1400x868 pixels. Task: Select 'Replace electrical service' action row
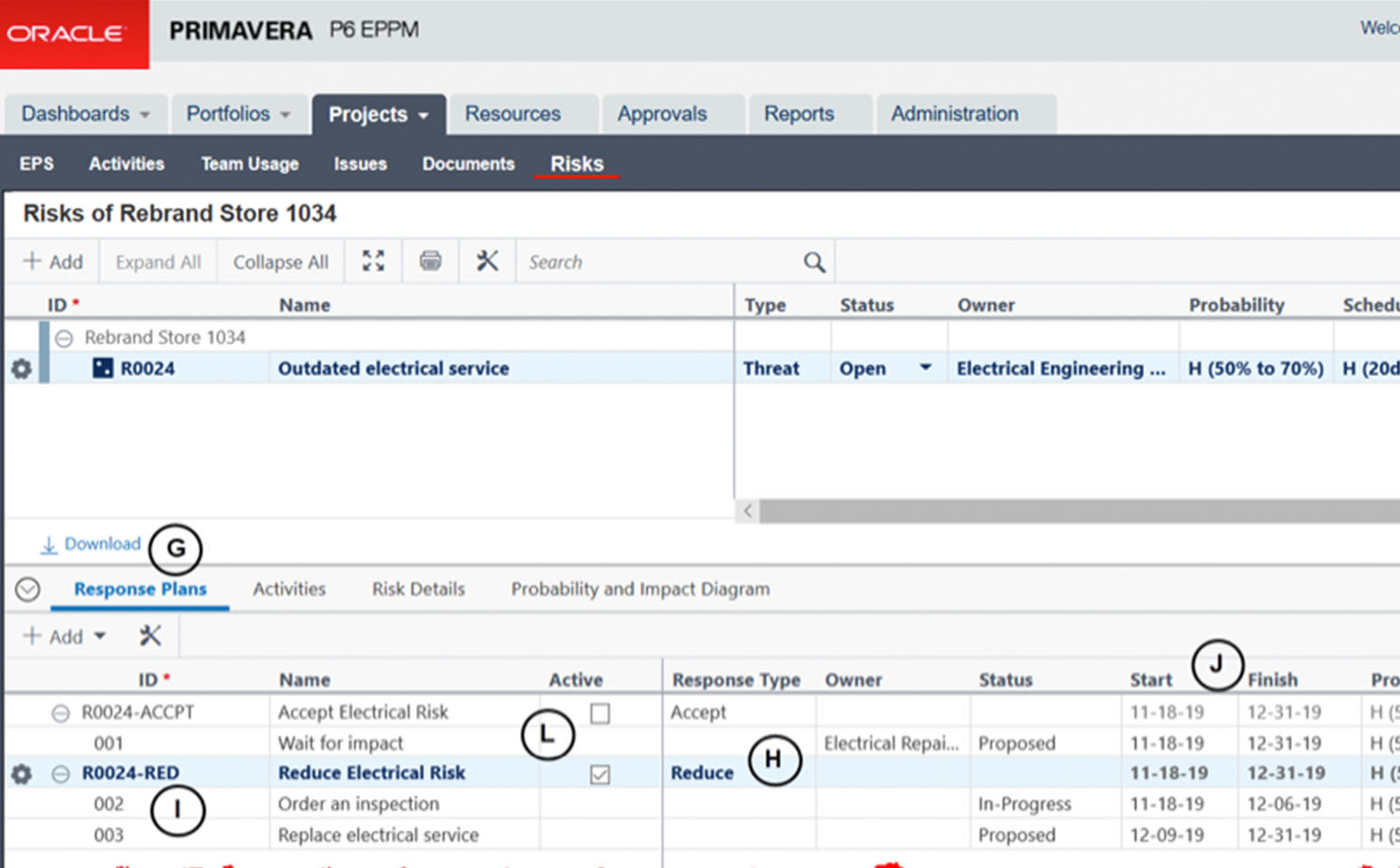tap(378, 835)
